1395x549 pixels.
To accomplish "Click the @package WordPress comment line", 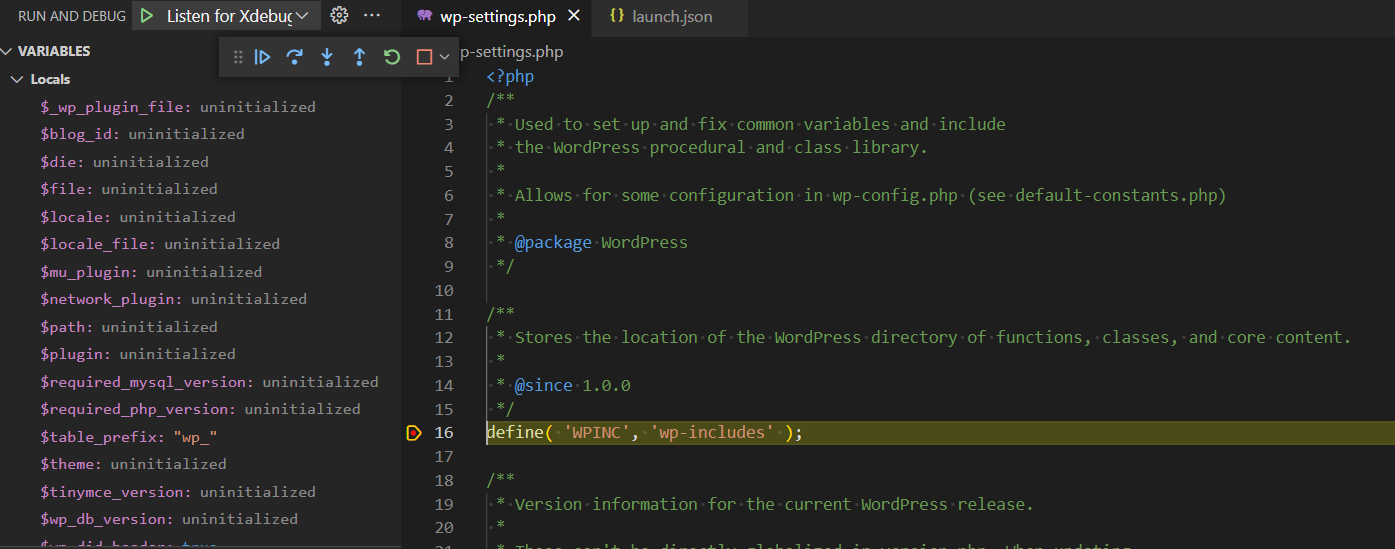I will click(x=592, y=243).
